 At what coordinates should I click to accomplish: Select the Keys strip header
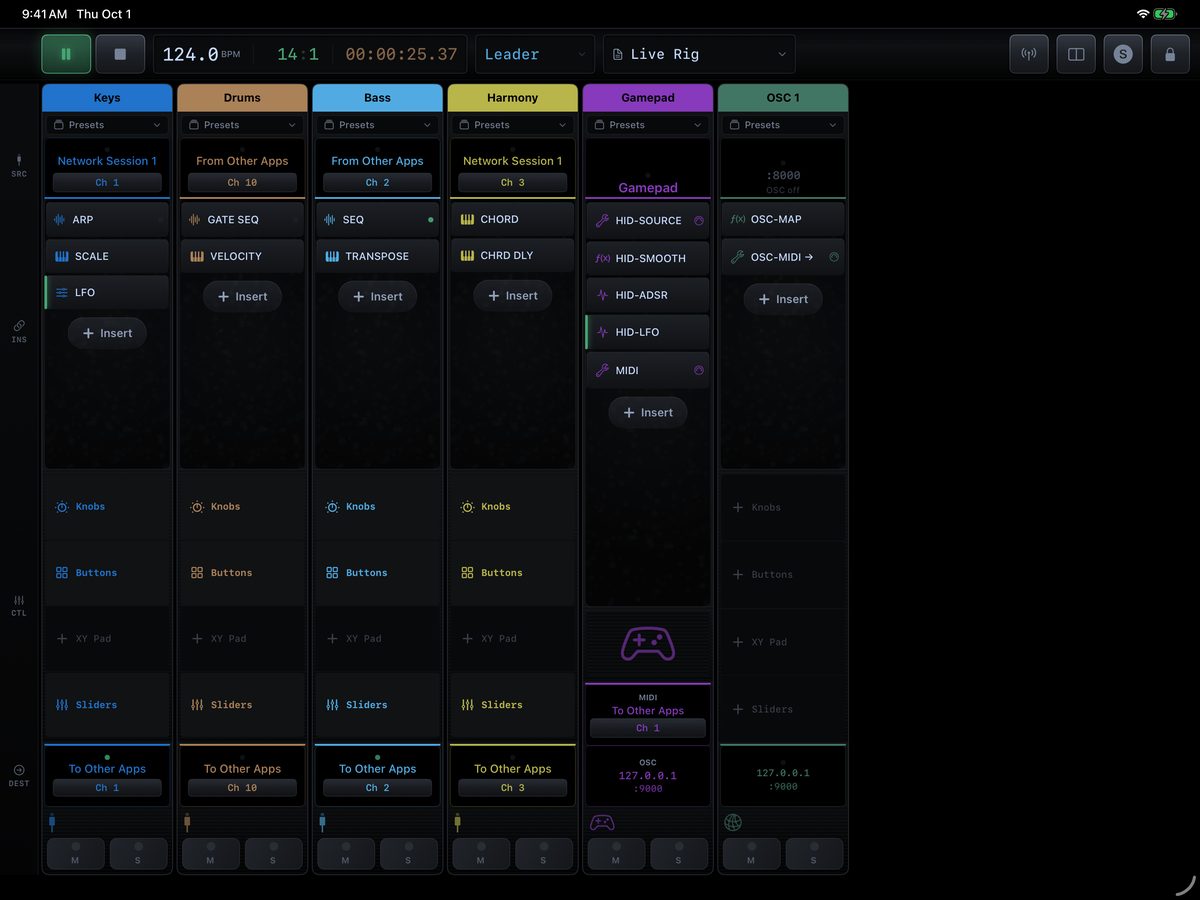click(107, 98)
